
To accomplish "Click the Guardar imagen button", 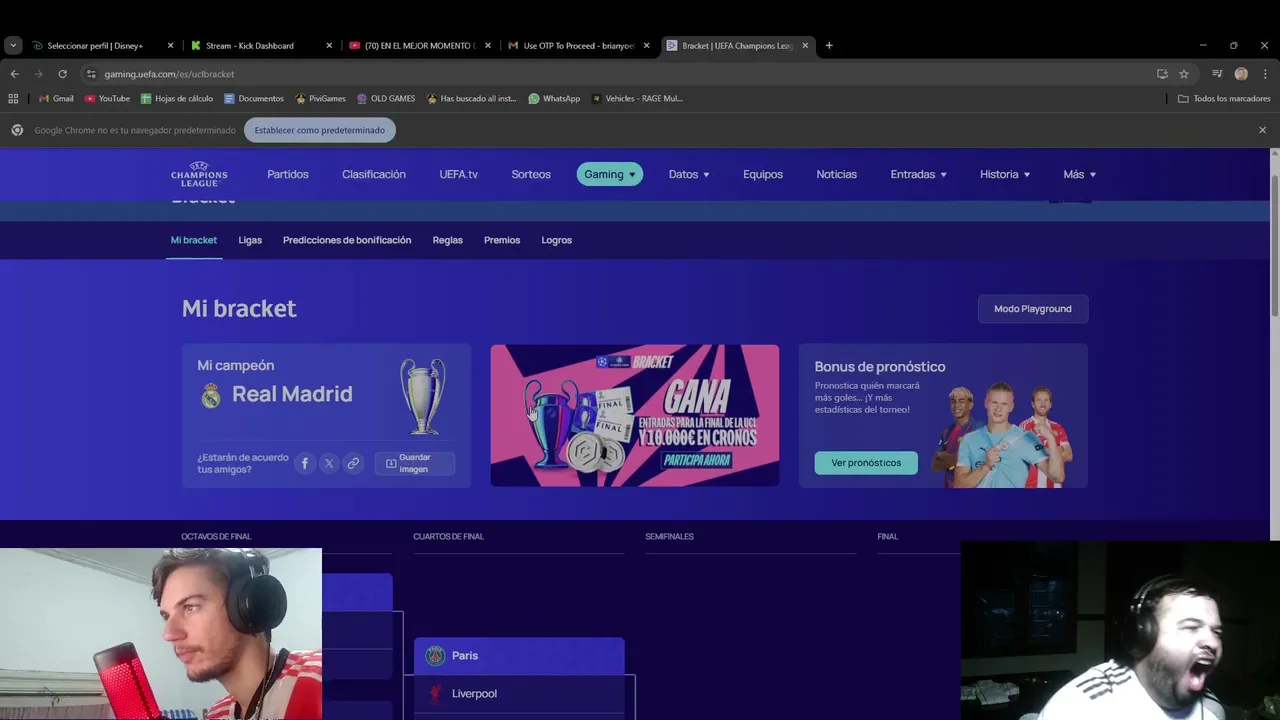I will pyautogui.click(x=414, y=463).
